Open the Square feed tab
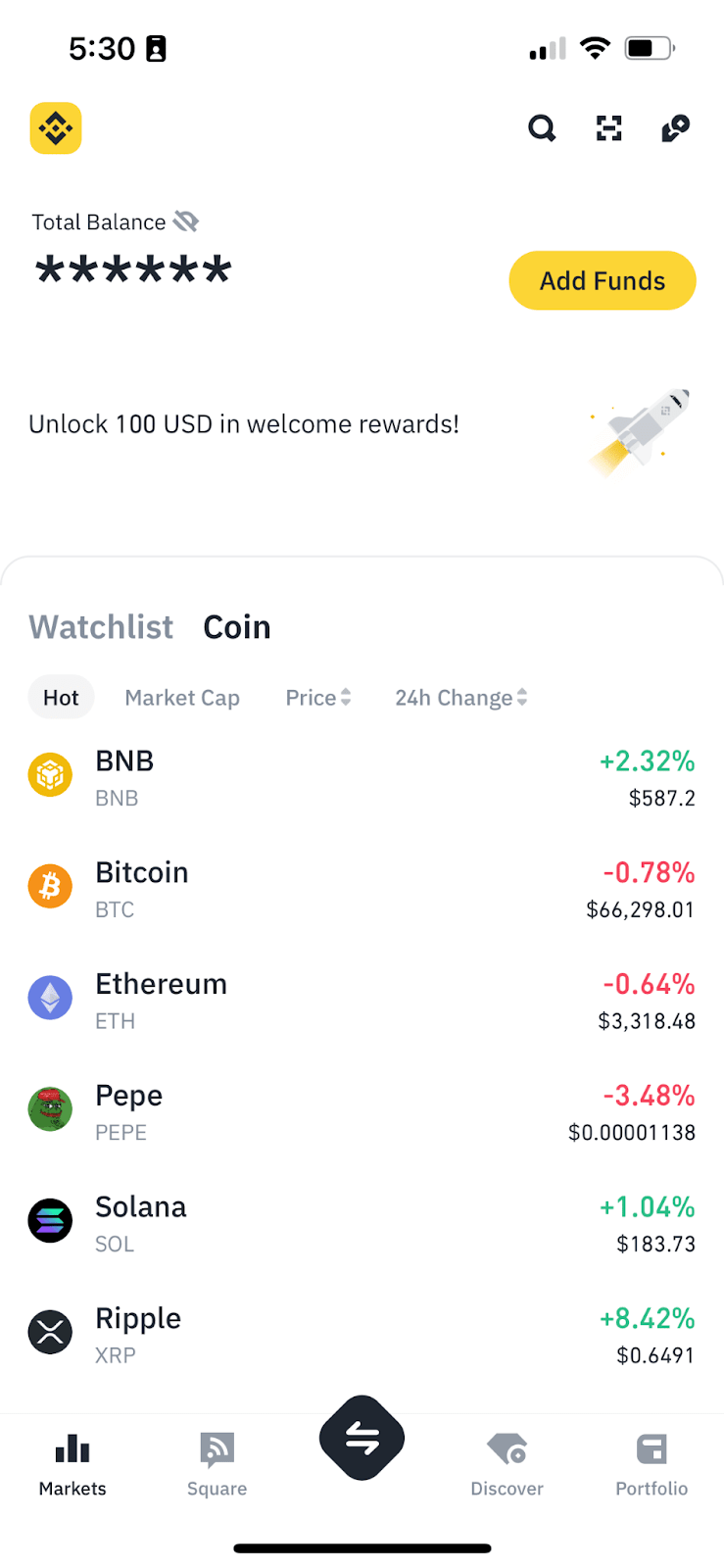The width and height of the screenshot is (724, 1568). pos(217,1464)
